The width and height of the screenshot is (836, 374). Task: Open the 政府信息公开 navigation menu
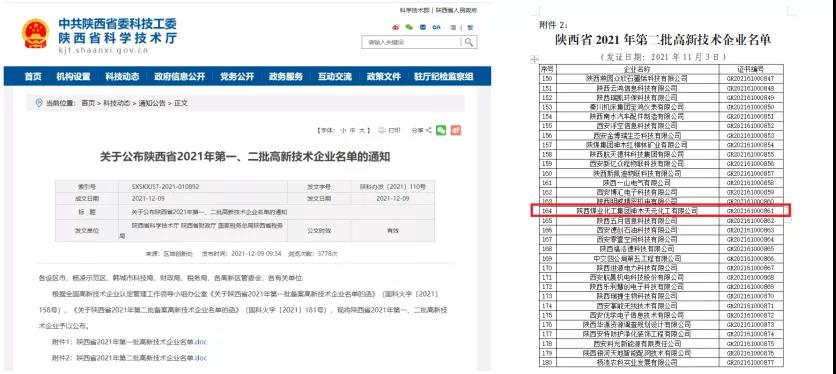[x=180, y=76]
